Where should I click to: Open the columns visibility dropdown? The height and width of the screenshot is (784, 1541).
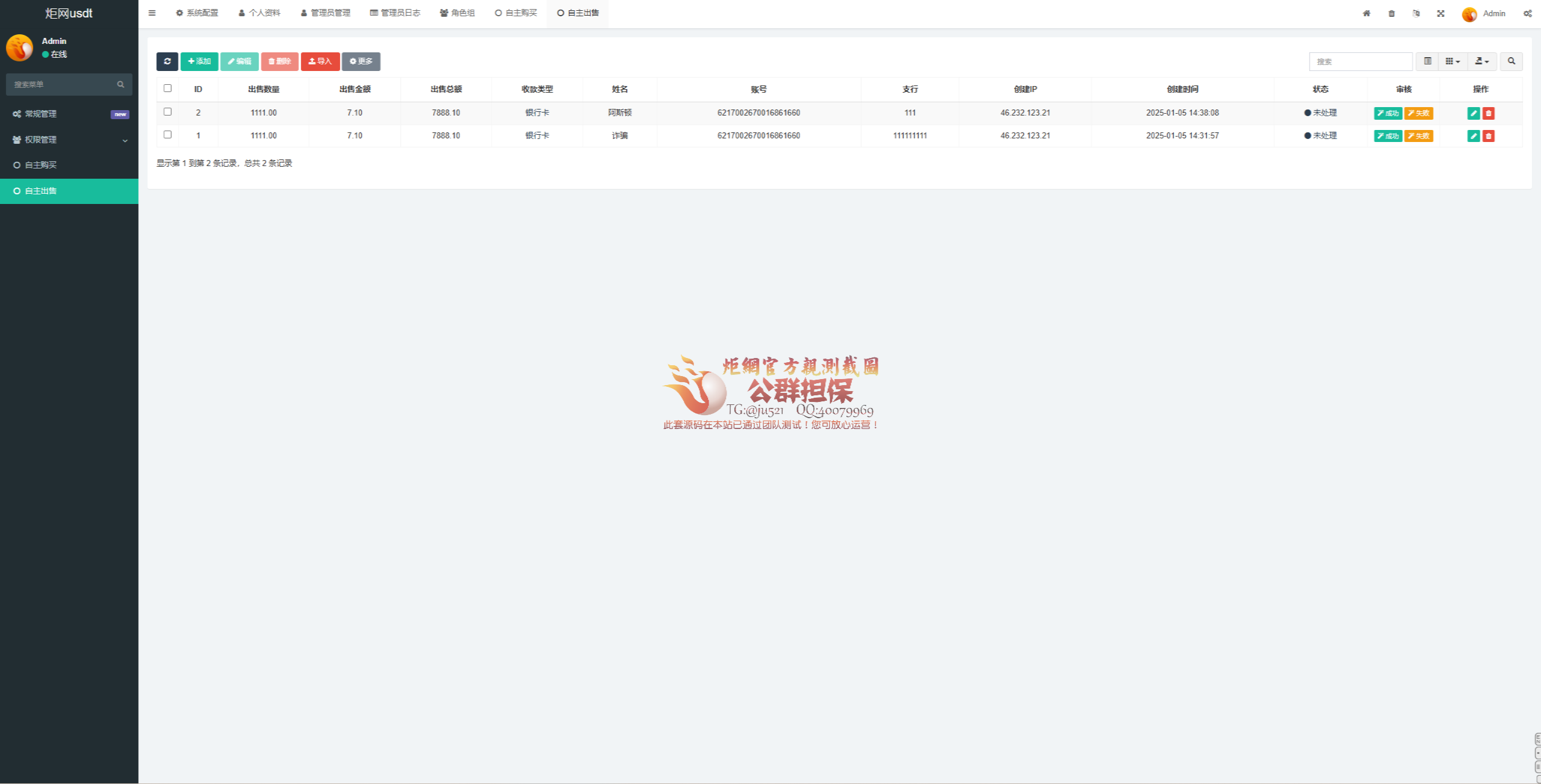click(x=1453, y=61)
